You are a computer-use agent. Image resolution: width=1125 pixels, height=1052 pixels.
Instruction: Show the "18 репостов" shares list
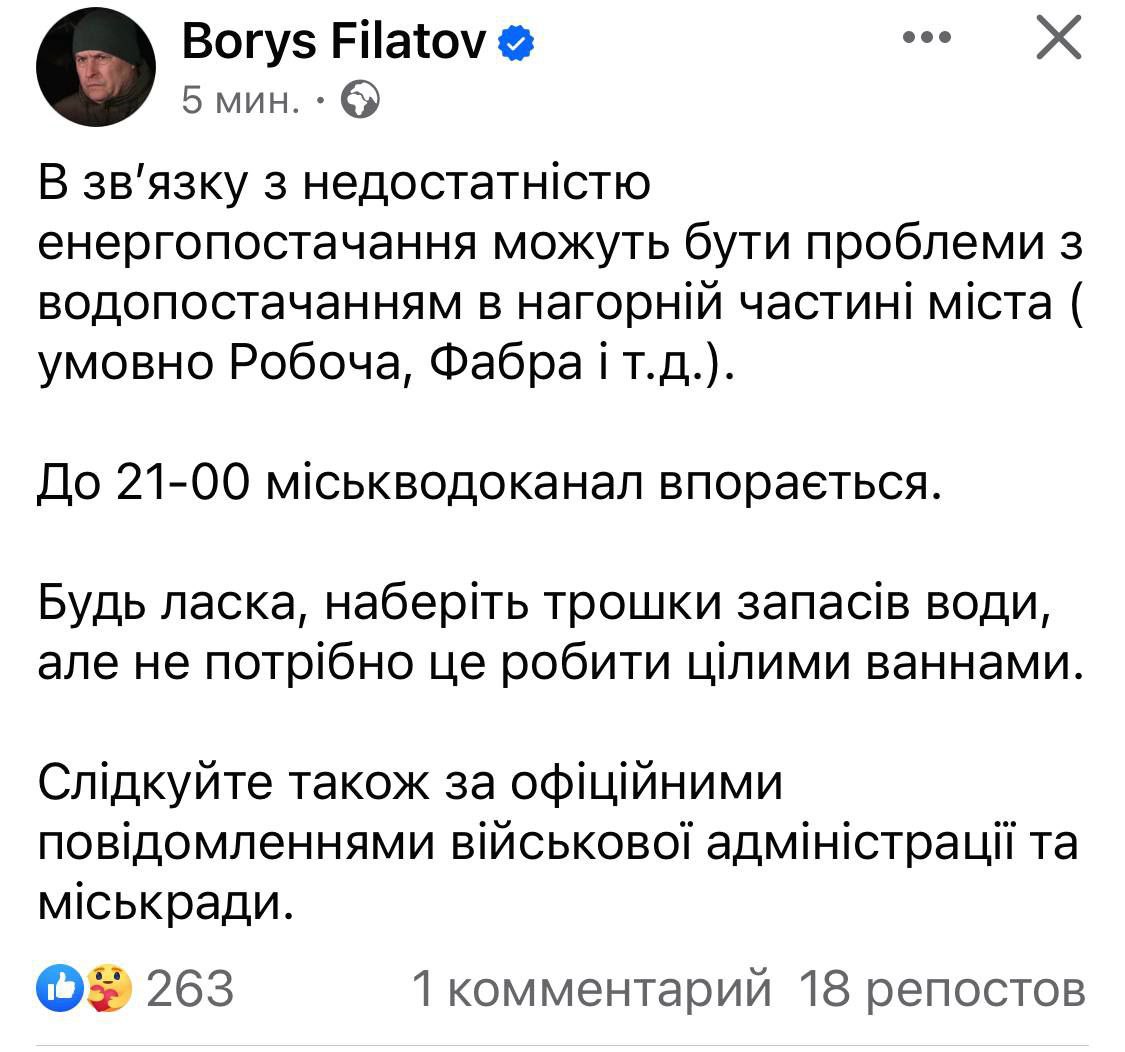tap(942, 989)
